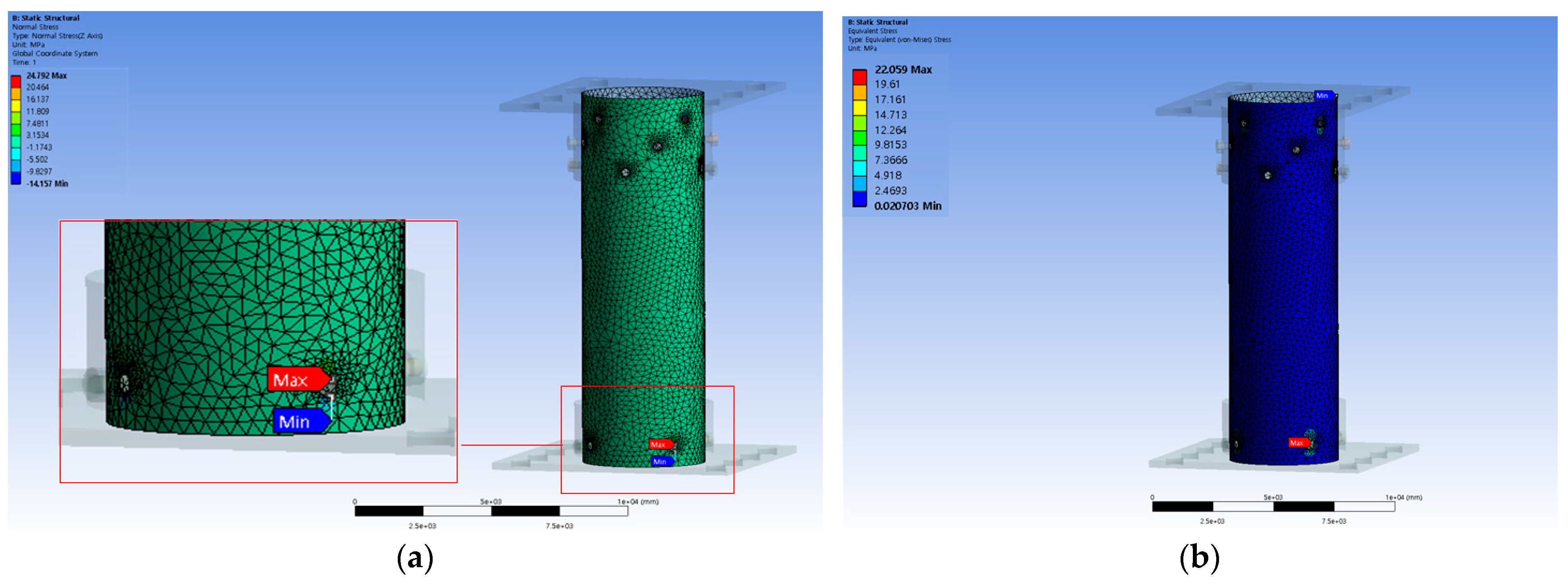The image size is (1568, 585).
Task: Click the blue Min tag in enlarged inset
Action: (x=301, y=421)
